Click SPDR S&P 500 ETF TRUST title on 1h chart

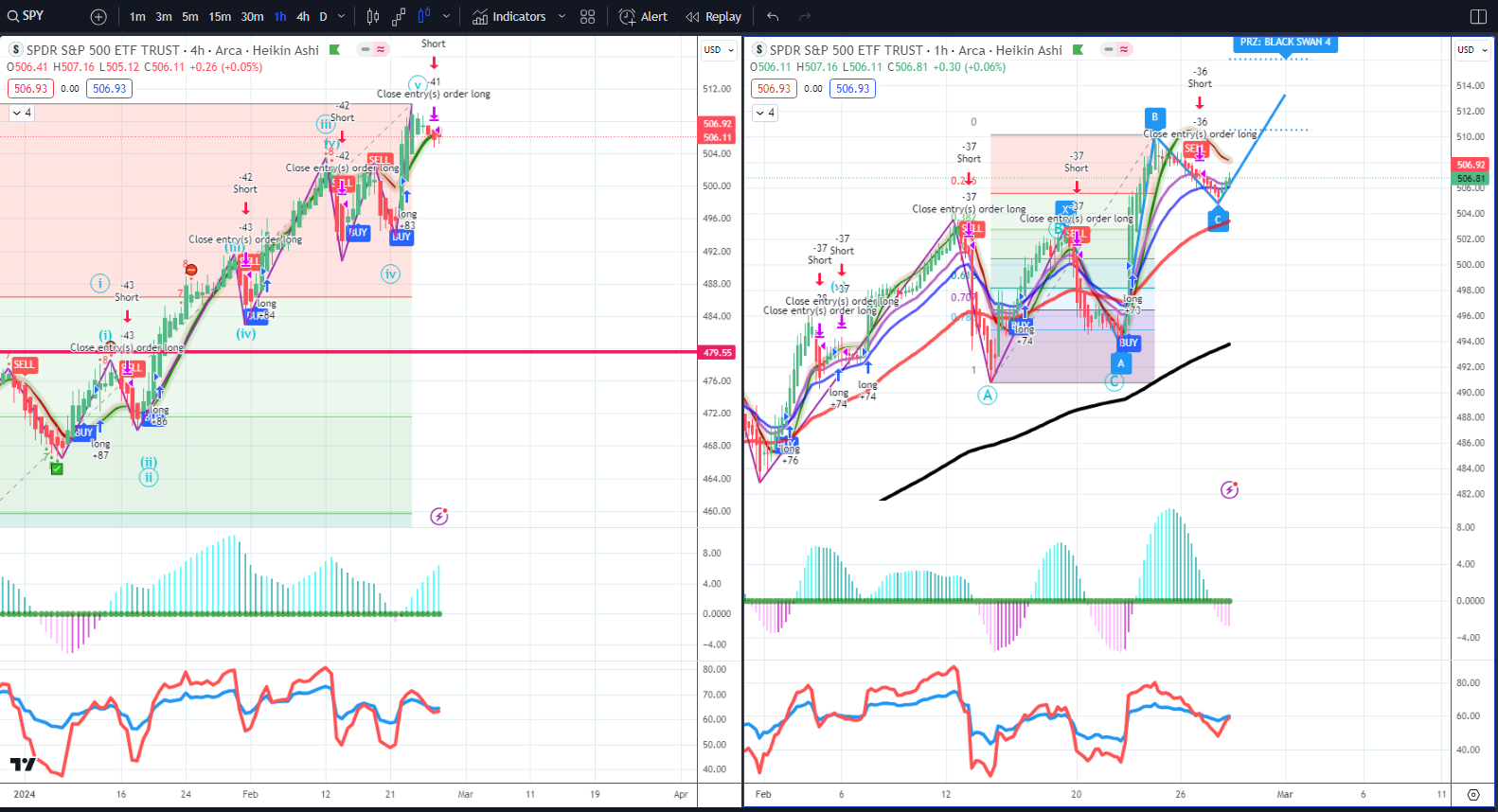coord(847,50)
